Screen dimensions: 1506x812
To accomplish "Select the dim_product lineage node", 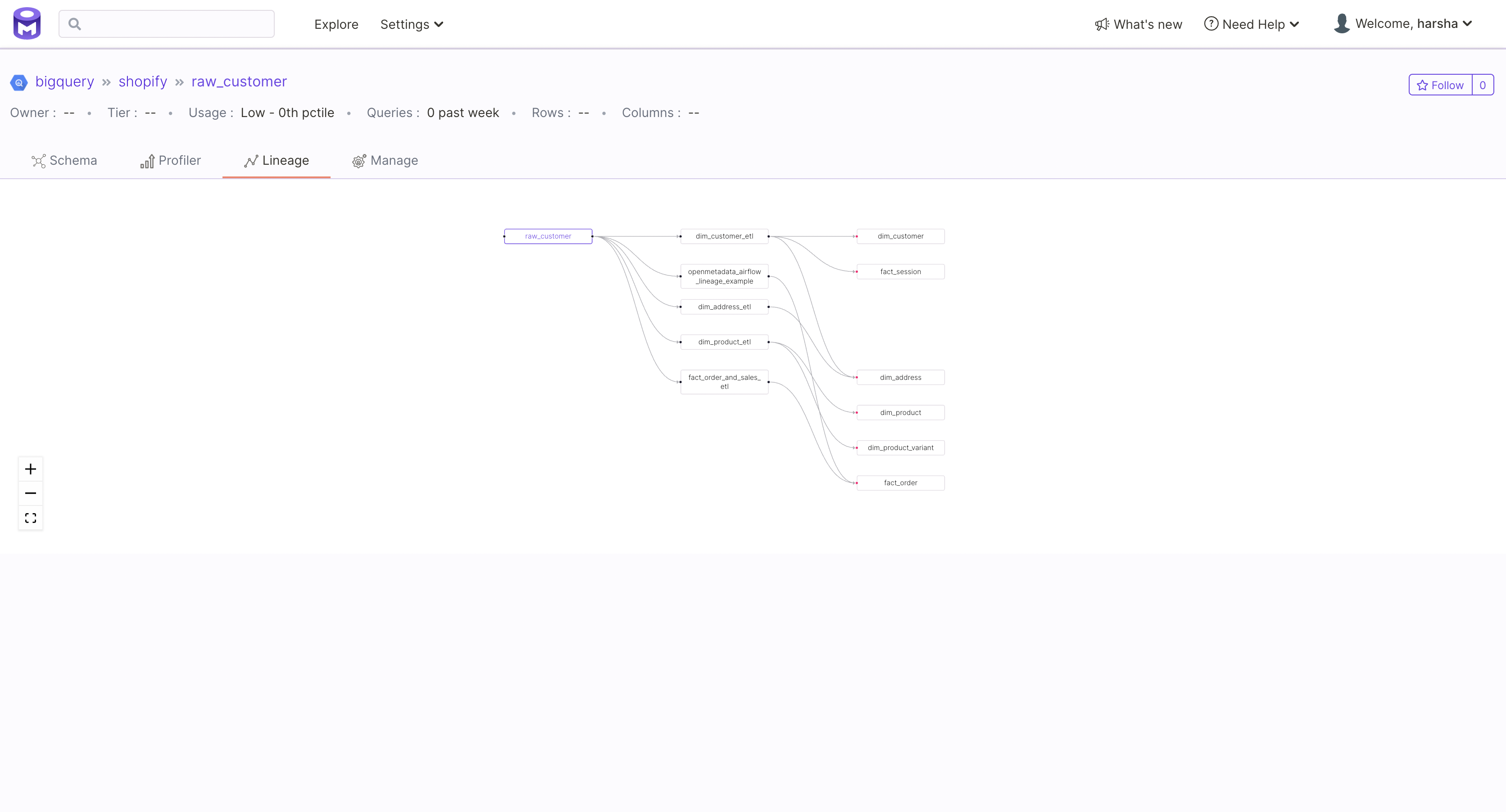I will pos(900,413).
